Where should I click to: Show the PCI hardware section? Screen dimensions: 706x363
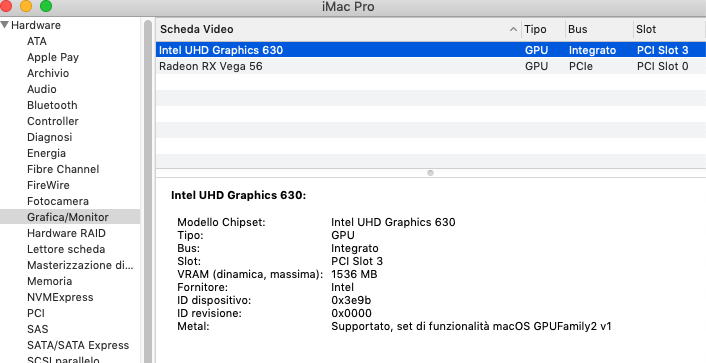(36, 313)
